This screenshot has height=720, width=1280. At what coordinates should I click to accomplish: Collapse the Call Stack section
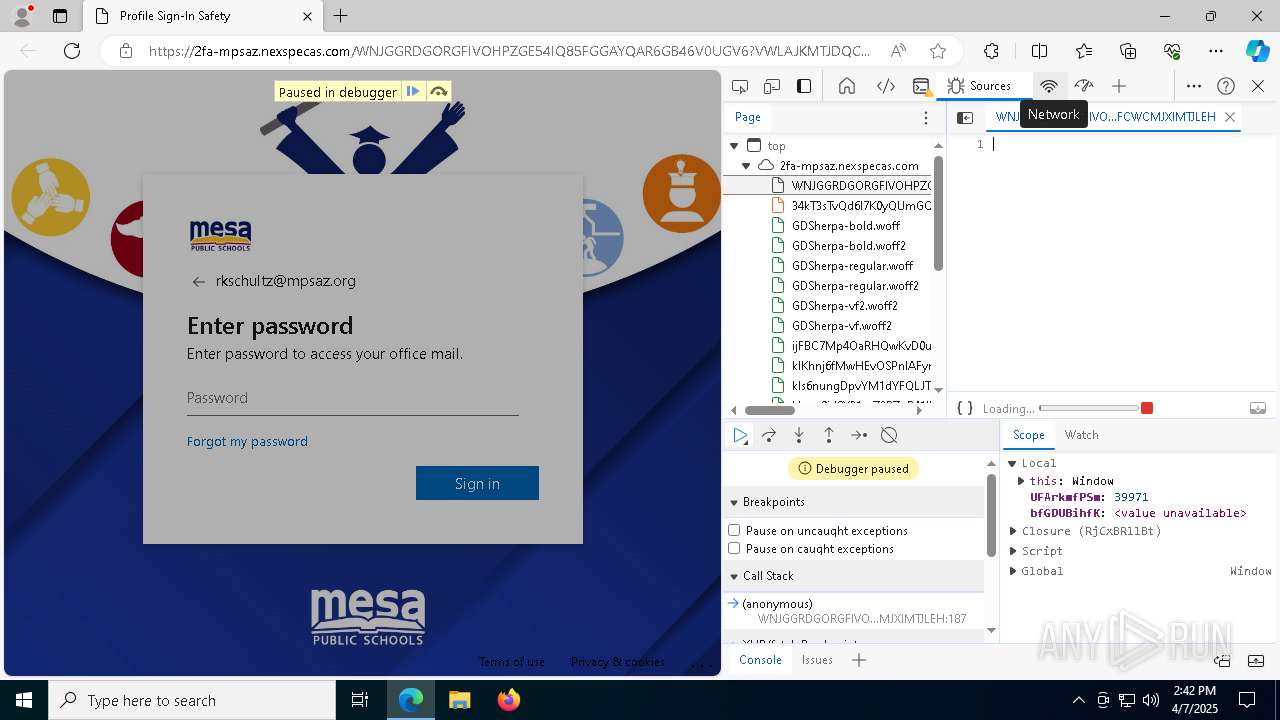tap(733, 576)
